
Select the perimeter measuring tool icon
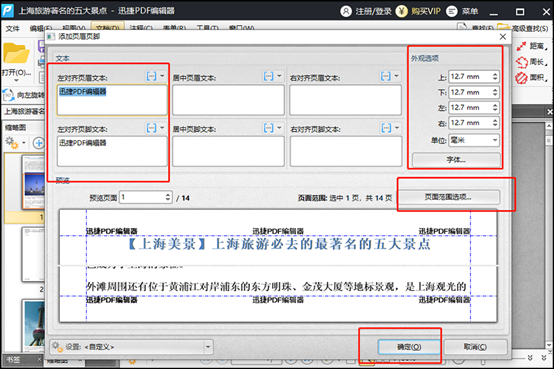click(521, 62)
